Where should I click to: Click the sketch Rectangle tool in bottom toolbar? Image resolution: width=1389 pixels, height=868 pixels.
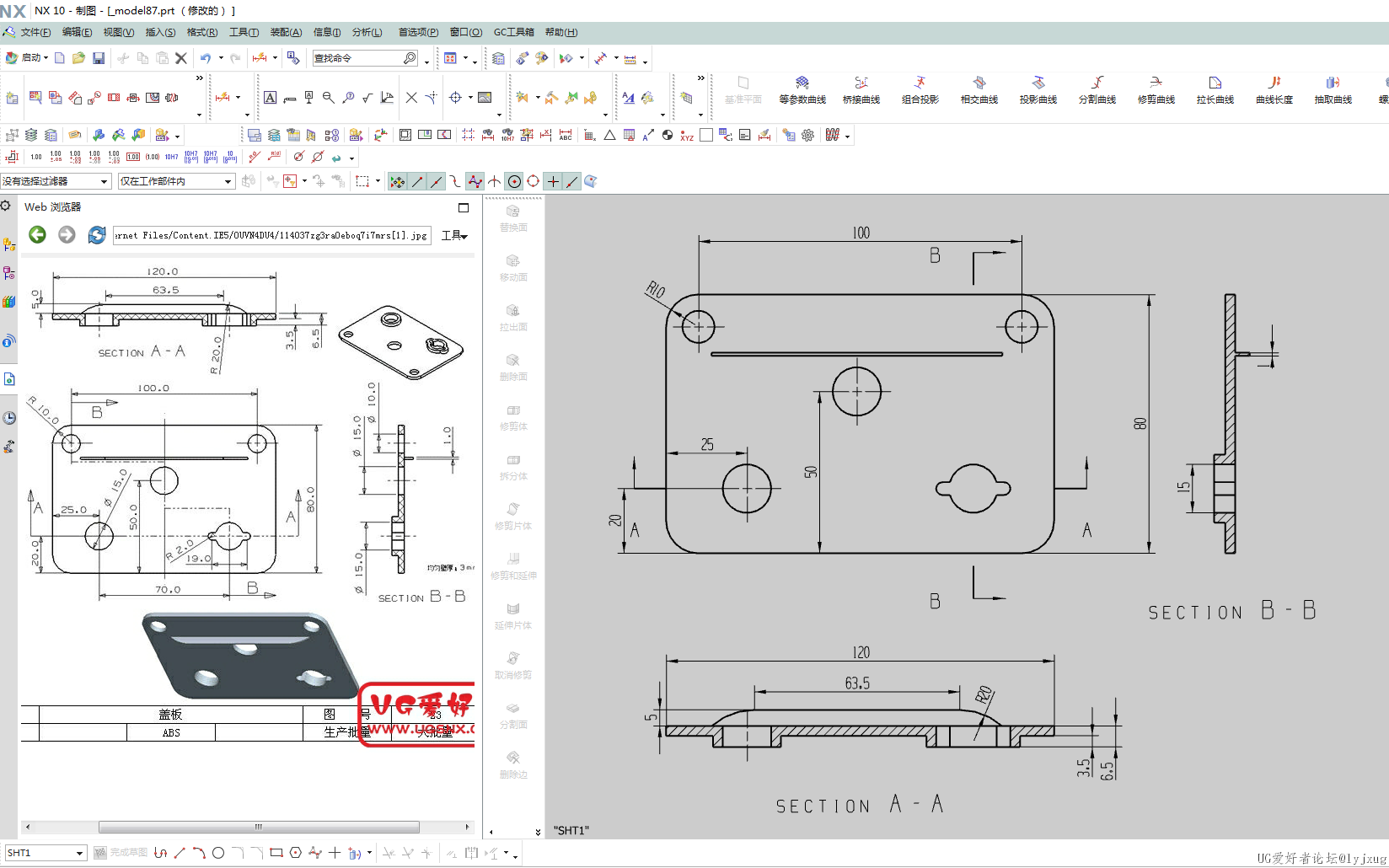click(276, 853)
